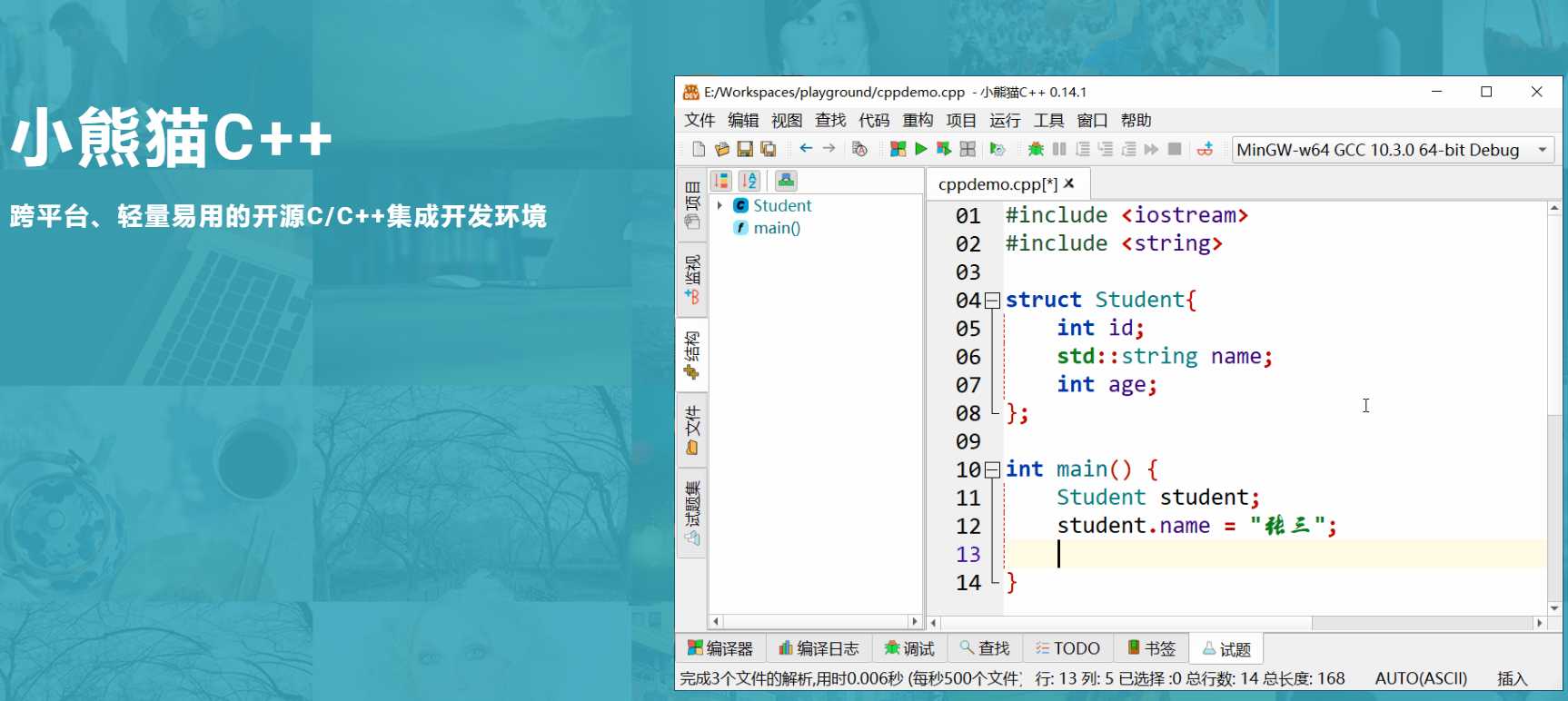Image resolution: width=1568 pixels, height=701 pixels.
Task: Collapse the struct Student code fold
Action: pos(993,301)
